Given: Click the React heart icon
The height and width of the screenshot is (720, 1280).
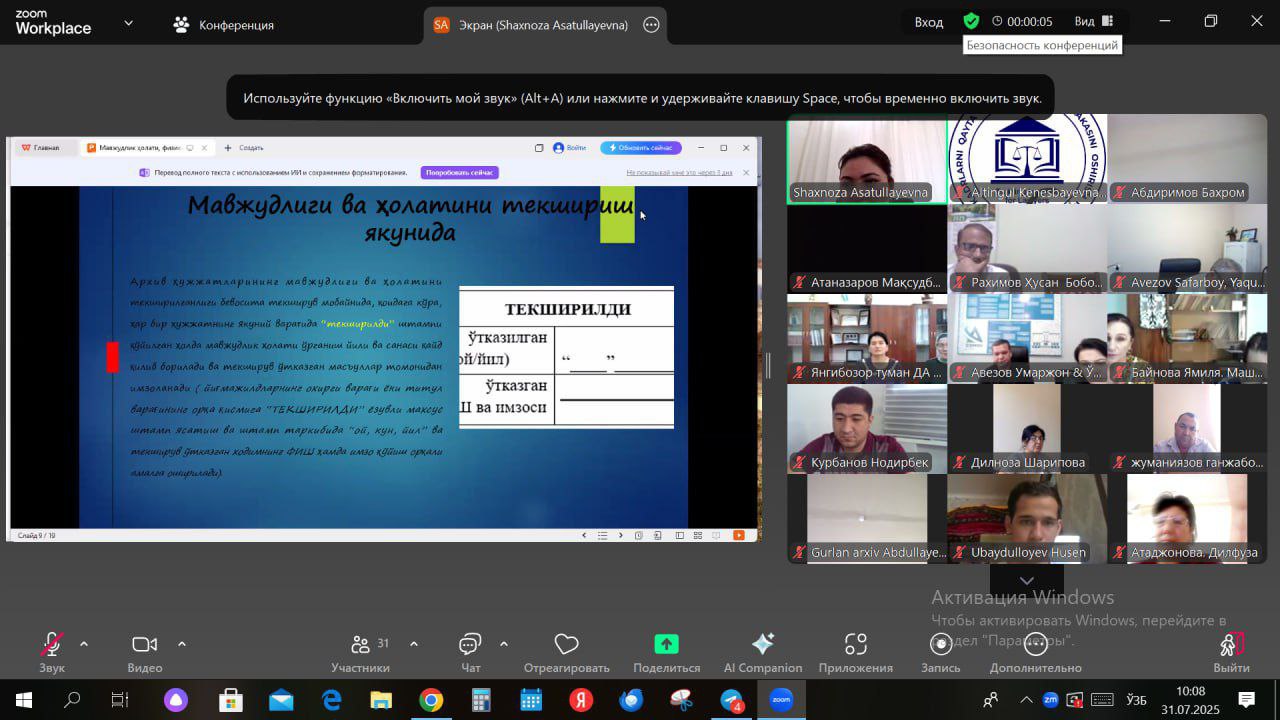Looking at the screenshot, I should tap(566, 645).
